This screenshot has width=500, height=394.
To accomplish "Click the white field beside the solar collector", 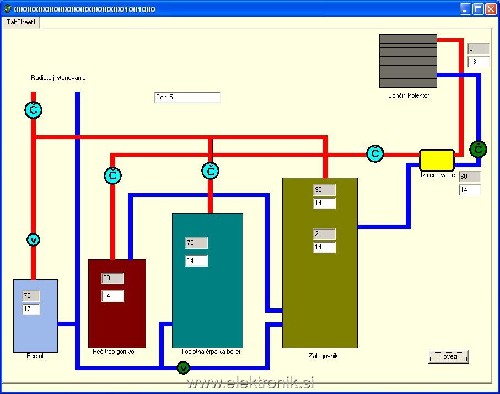I will [479, 62].
